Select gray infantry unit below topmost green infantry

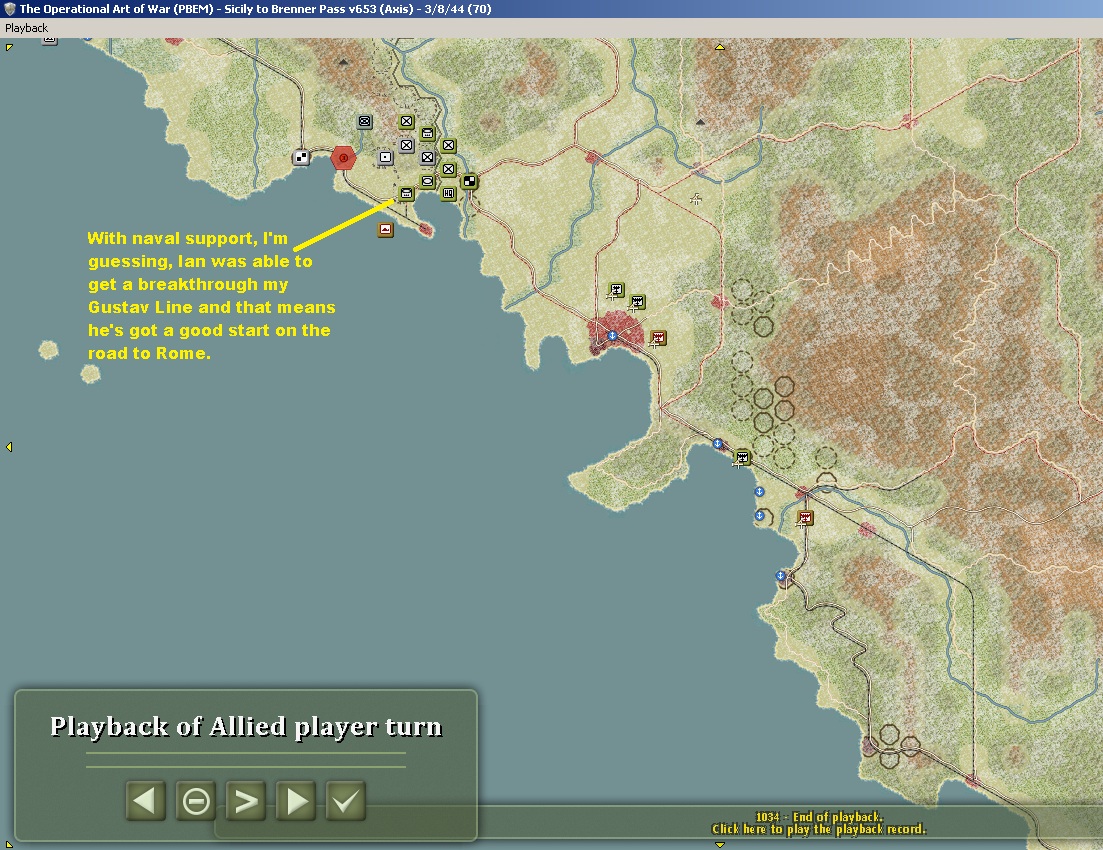tap(407, 146)
